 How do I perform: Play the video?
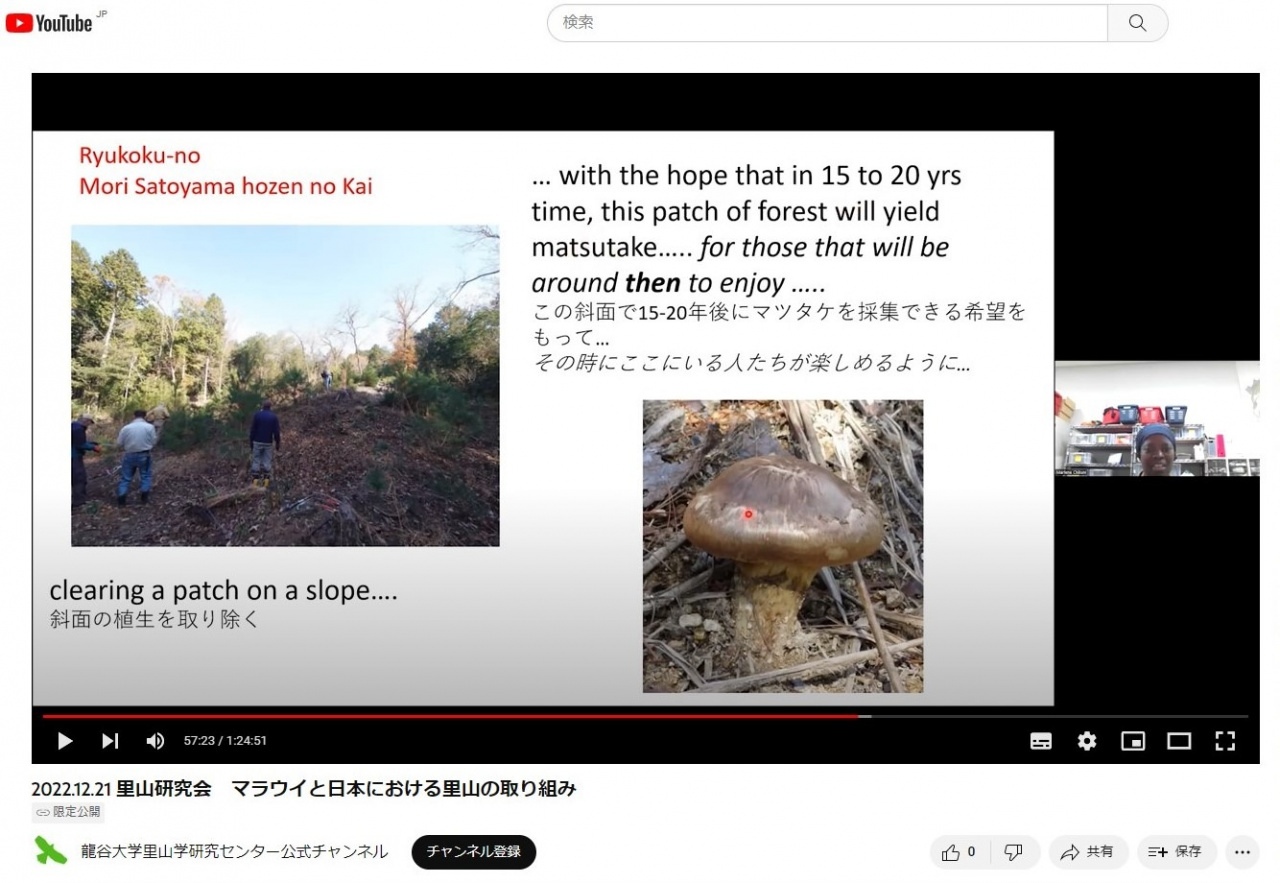tap(65, 741)
